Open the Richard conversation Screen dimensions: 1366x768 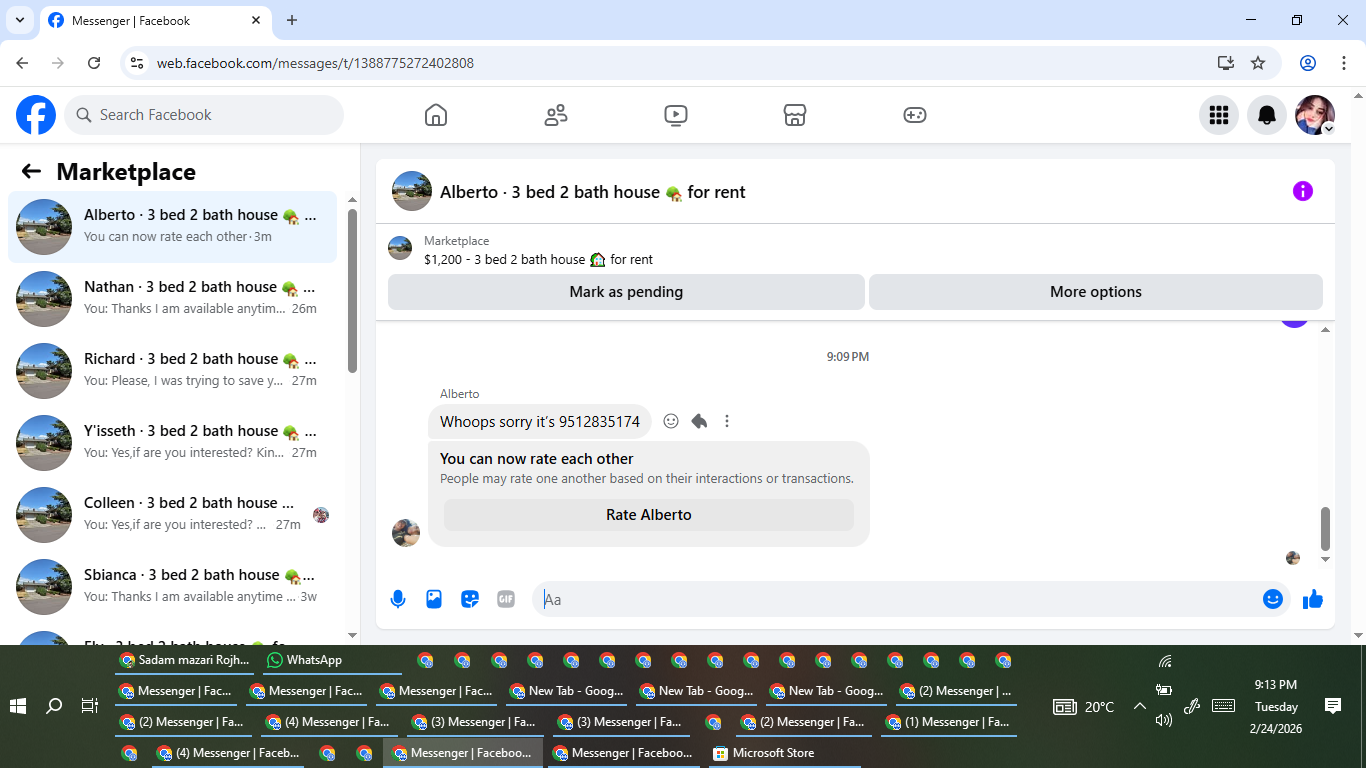click(173, 371)
